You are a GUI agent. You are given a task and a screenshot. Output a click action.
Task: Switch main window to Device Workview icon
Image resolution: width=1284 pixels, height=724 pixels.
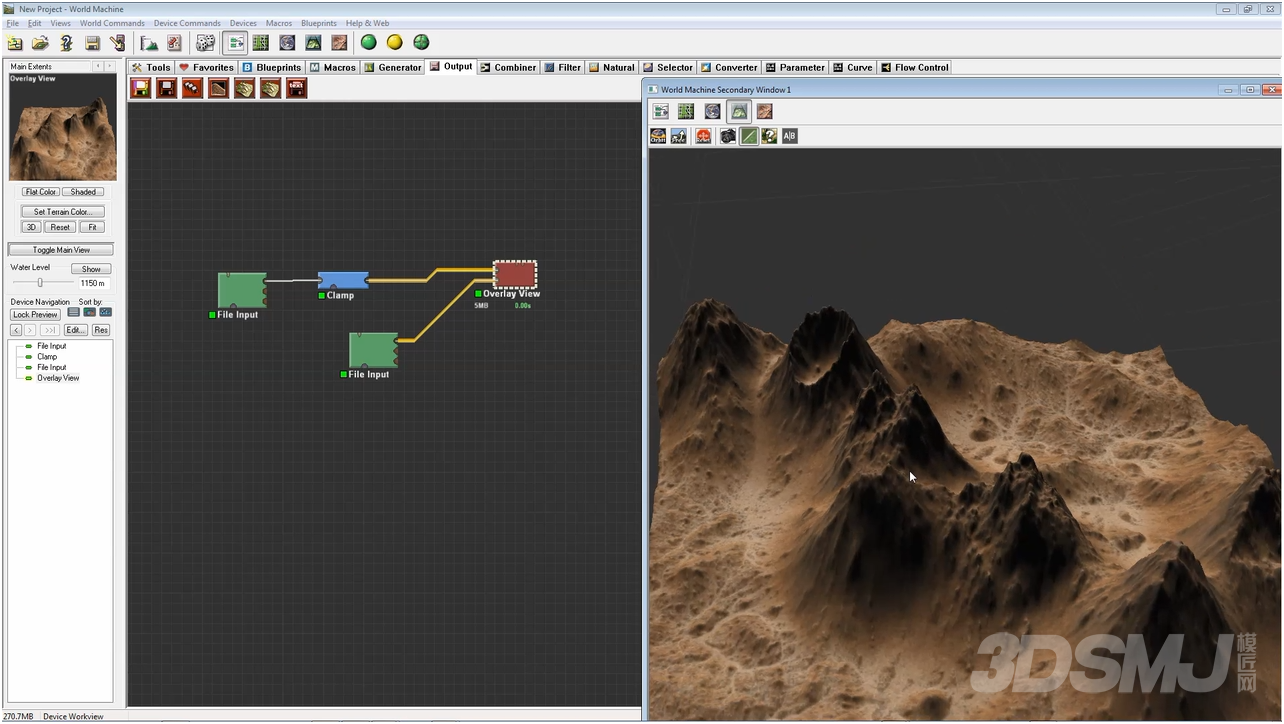coord(236,43)
